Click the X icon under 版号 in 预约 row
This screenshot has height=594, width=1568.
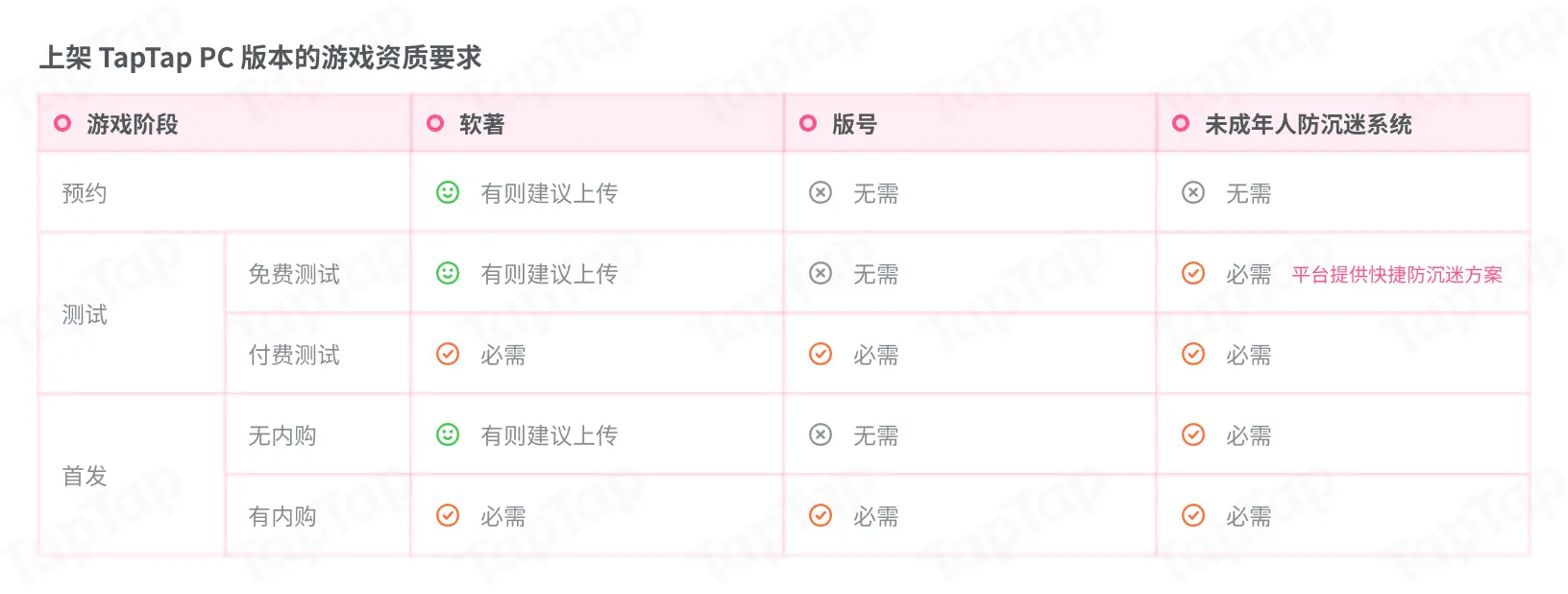(821, 192)
